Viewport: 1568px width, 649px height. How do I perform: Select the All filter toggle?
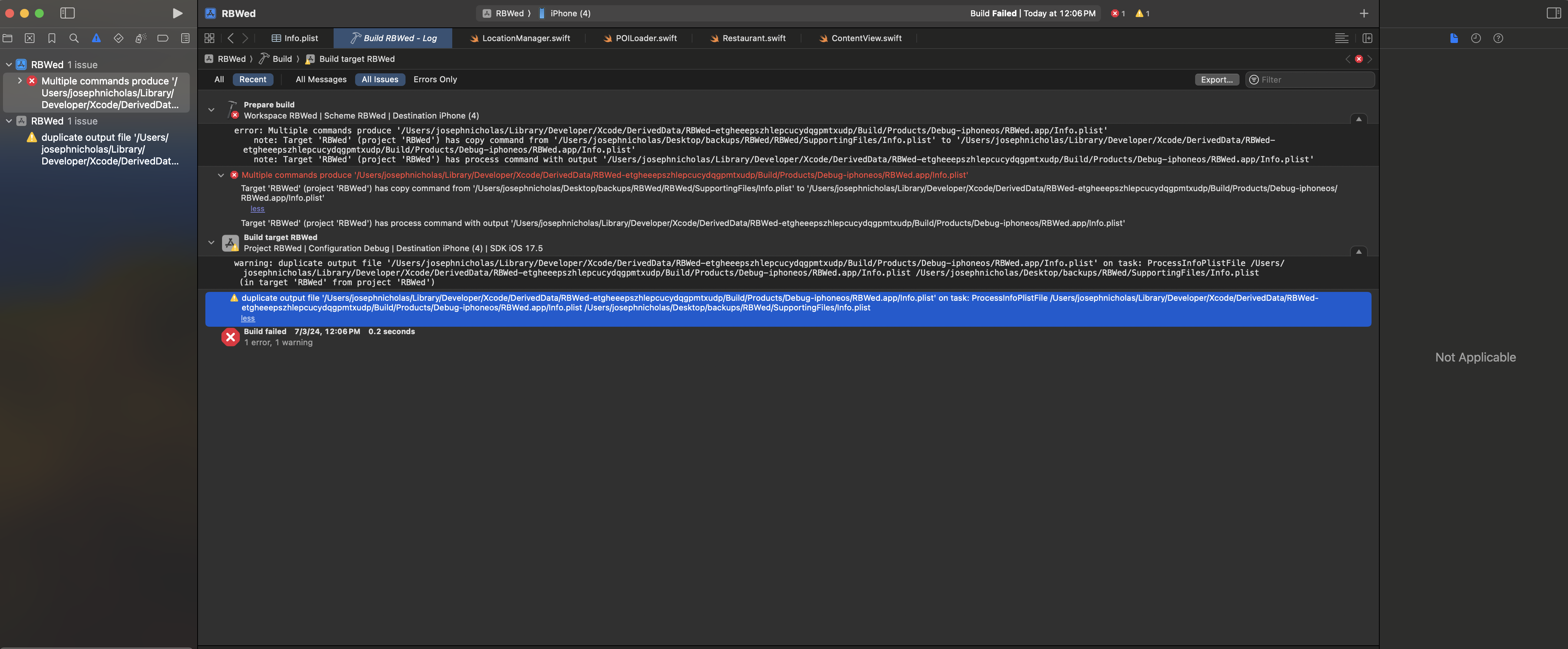click(219, 80)
